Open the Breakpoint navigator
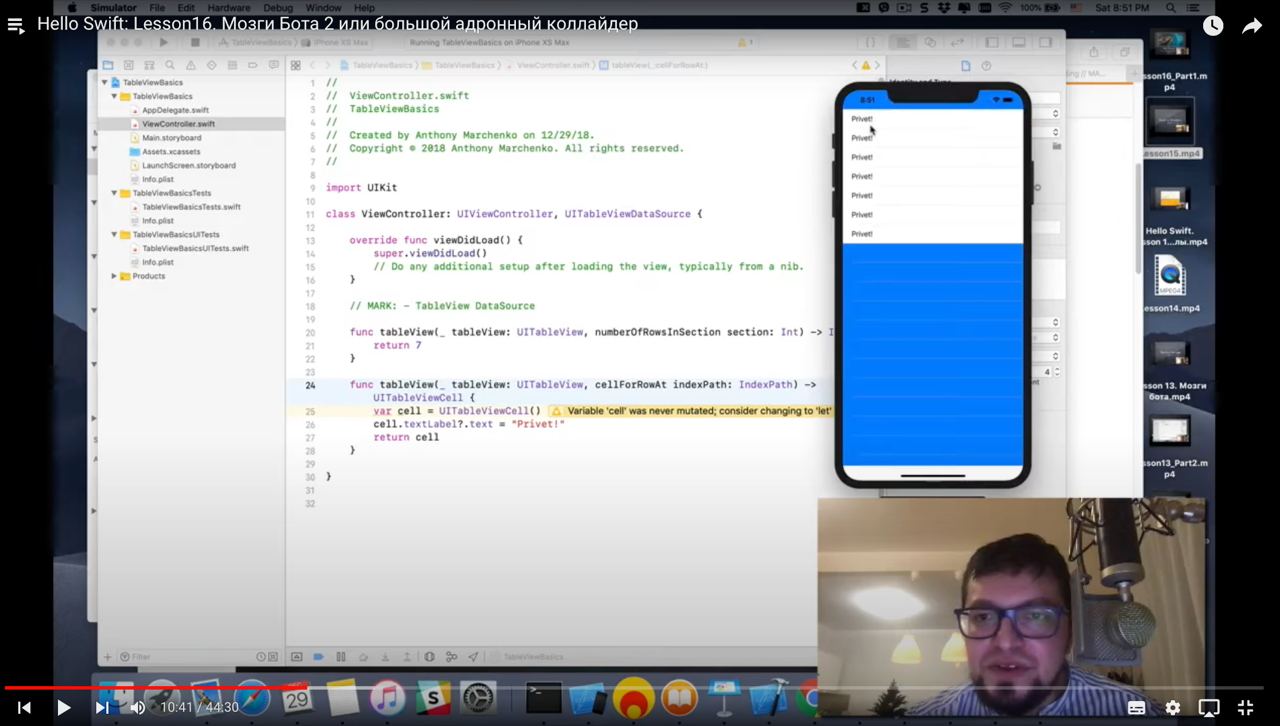The image size is (1280, 726). coord(252,65)
